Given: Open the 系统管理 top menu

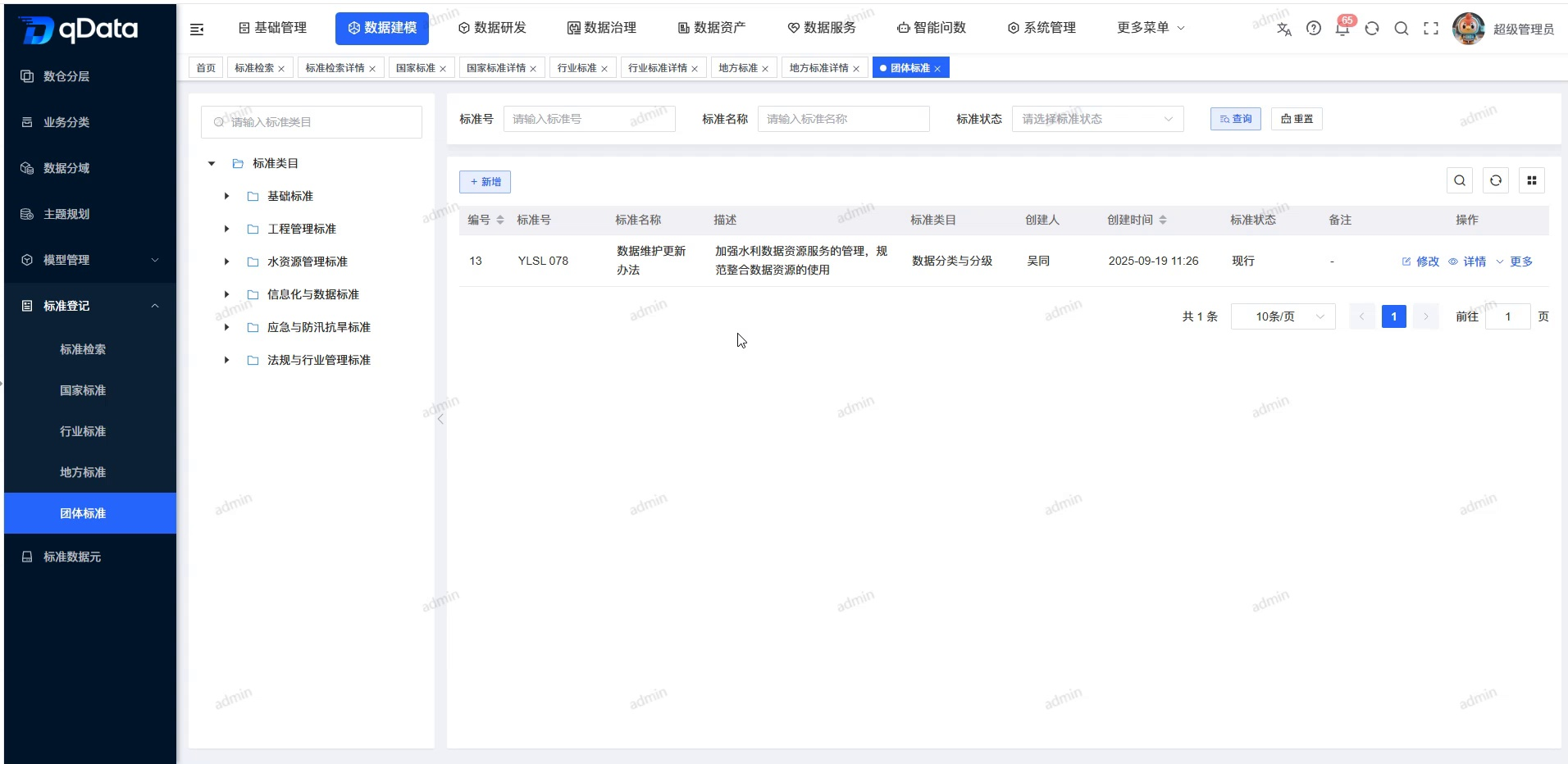Looking at the screenshot, I should (x=1042, y=28).
